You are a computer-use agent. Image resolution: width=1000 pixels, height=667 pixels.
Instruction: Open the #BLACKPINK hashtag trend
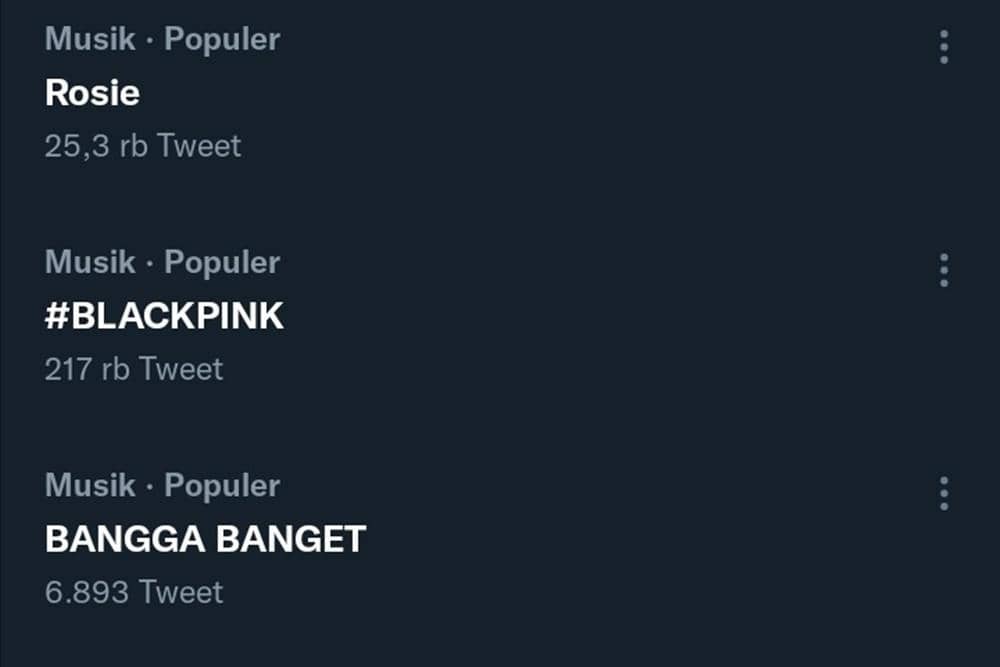[x=164, y=315]
